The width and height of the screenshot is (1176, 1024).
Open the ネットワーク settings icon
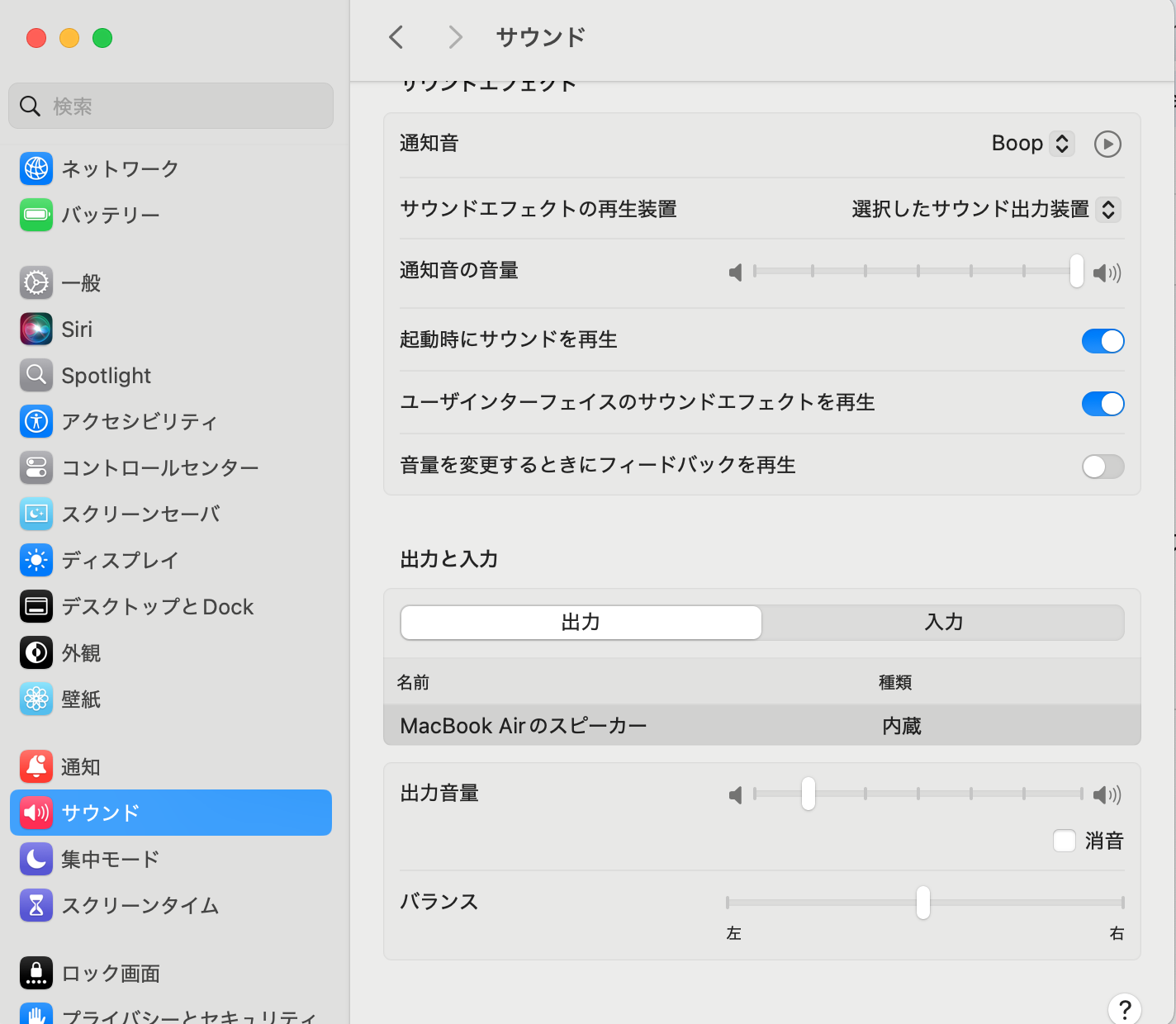pos(36,168)
